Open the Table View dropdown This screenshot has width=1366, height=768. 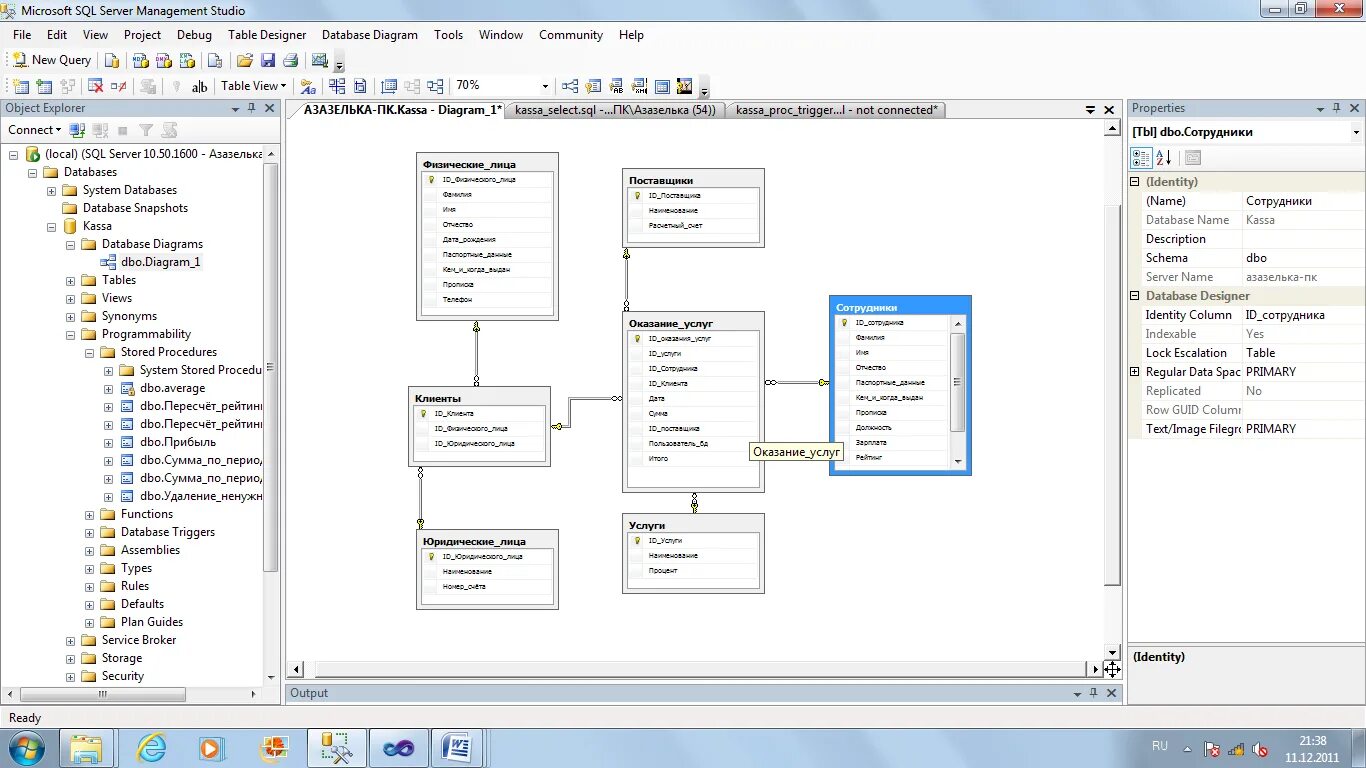(x=253, y=86)
